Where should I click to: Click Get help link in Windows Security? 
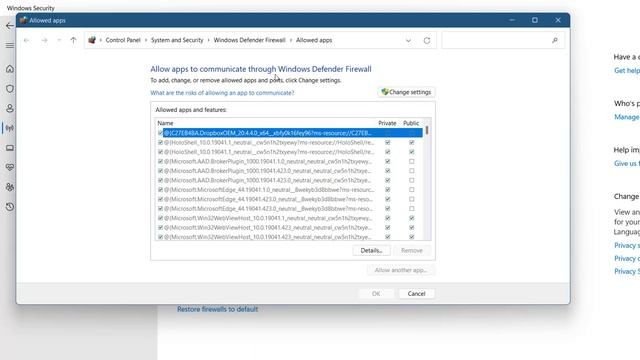[x=627, y=71]
